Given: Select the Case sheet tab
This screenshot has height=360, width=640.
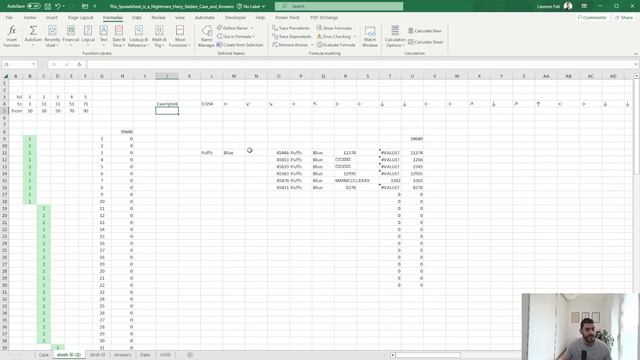Looking at the screenshot, I should pos(44,355).
